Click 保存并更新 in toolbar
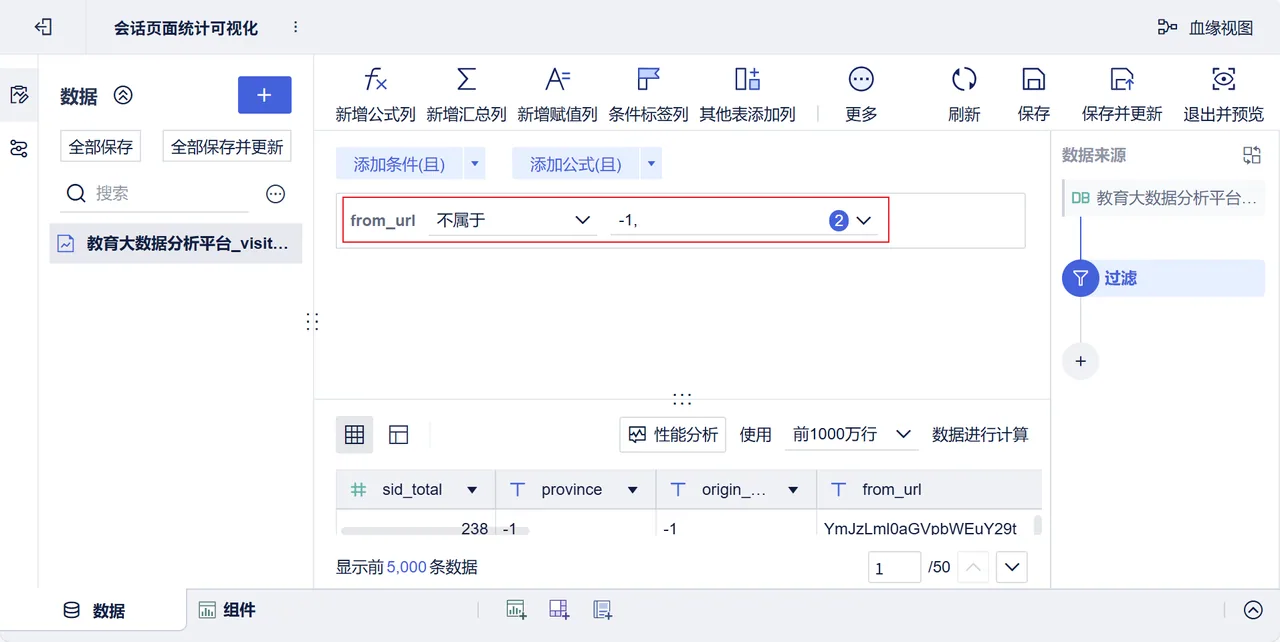The image size is (1280, 642). coord(1122,95)
